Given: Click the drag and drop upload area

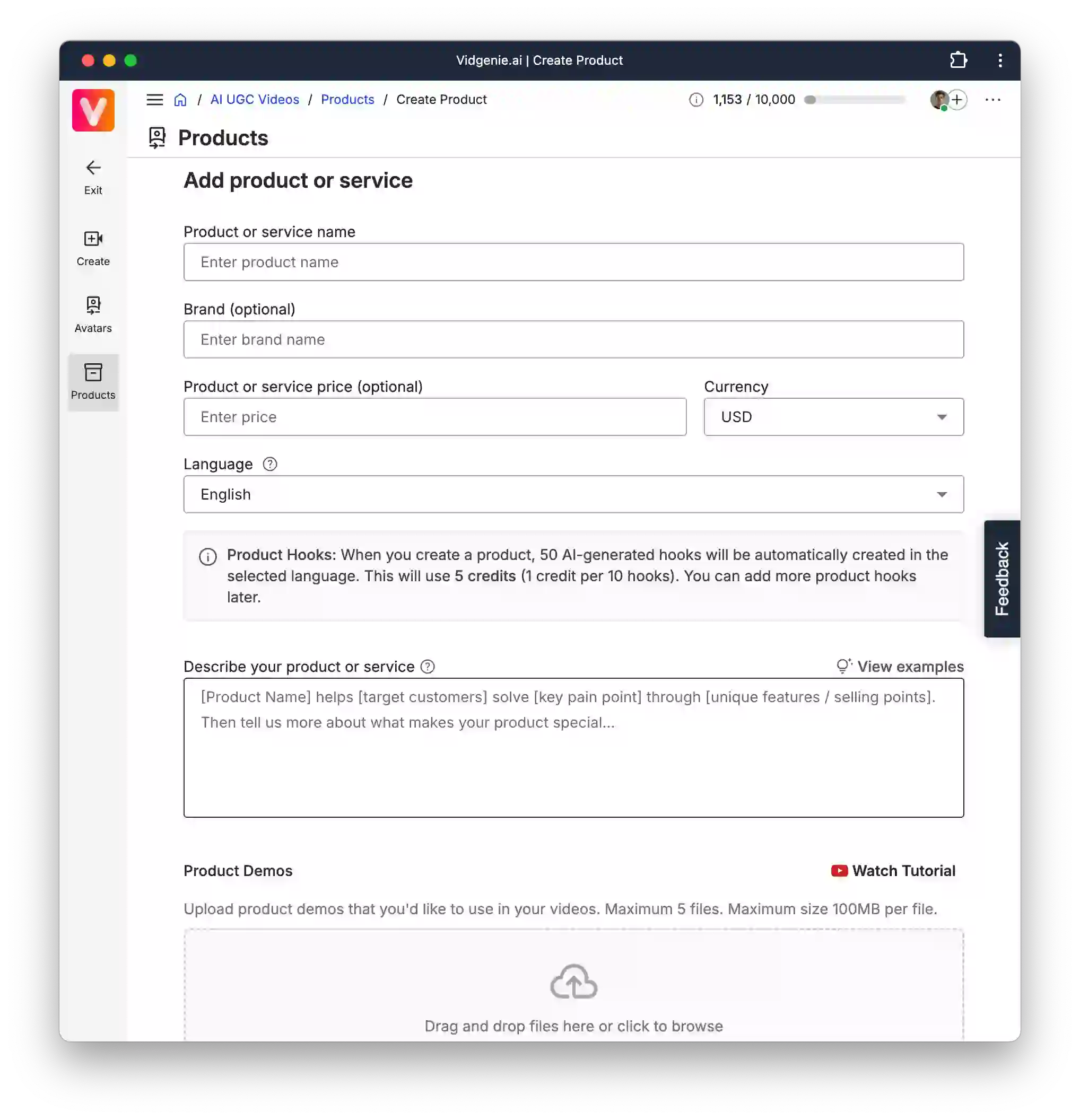Looking at the screenshot, I should [573, 985].
